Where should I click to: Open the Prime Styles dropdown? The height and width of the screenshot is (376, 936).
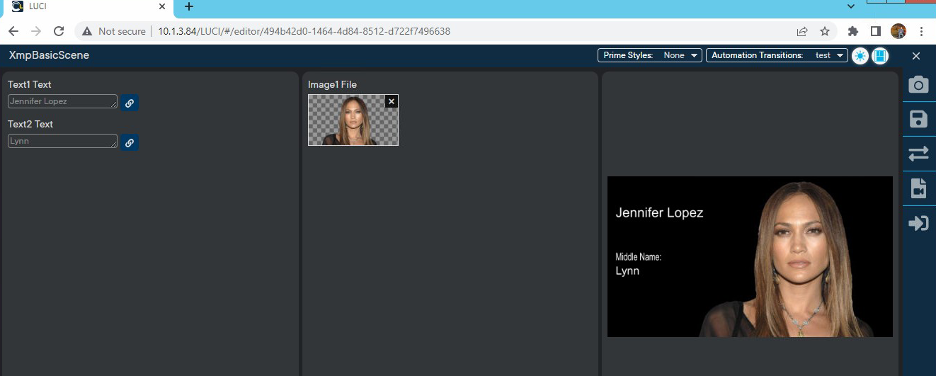(x=649, y=56)
